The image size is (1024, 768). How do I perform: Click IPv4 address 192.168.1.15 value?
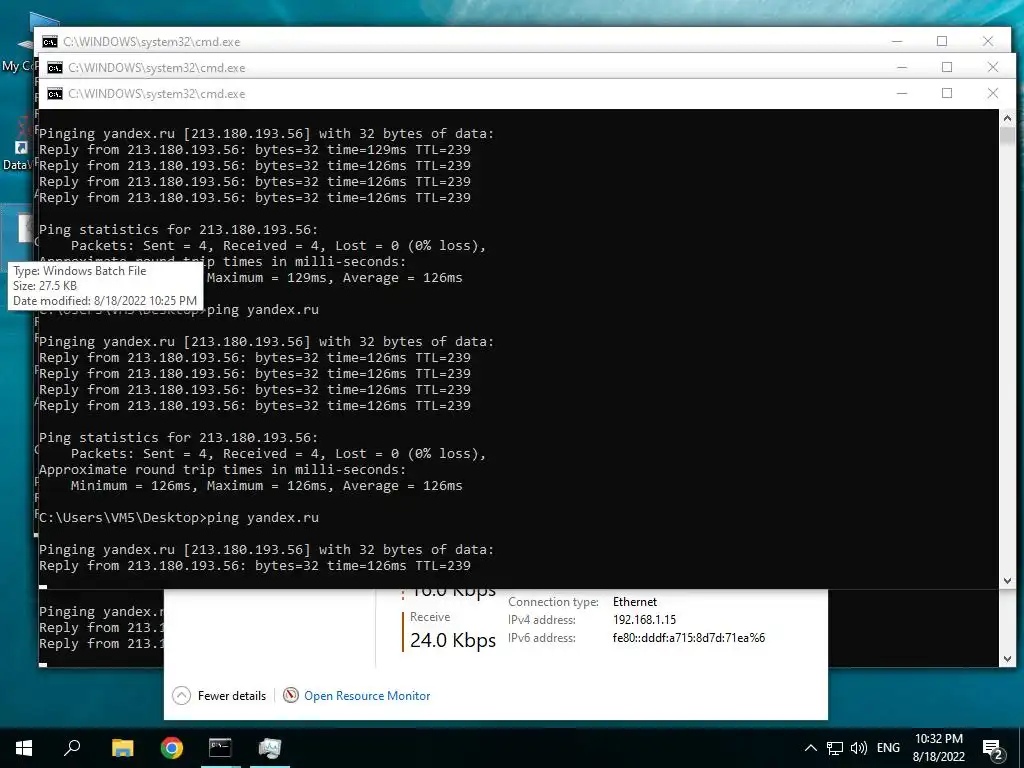(x=644, y=620)
